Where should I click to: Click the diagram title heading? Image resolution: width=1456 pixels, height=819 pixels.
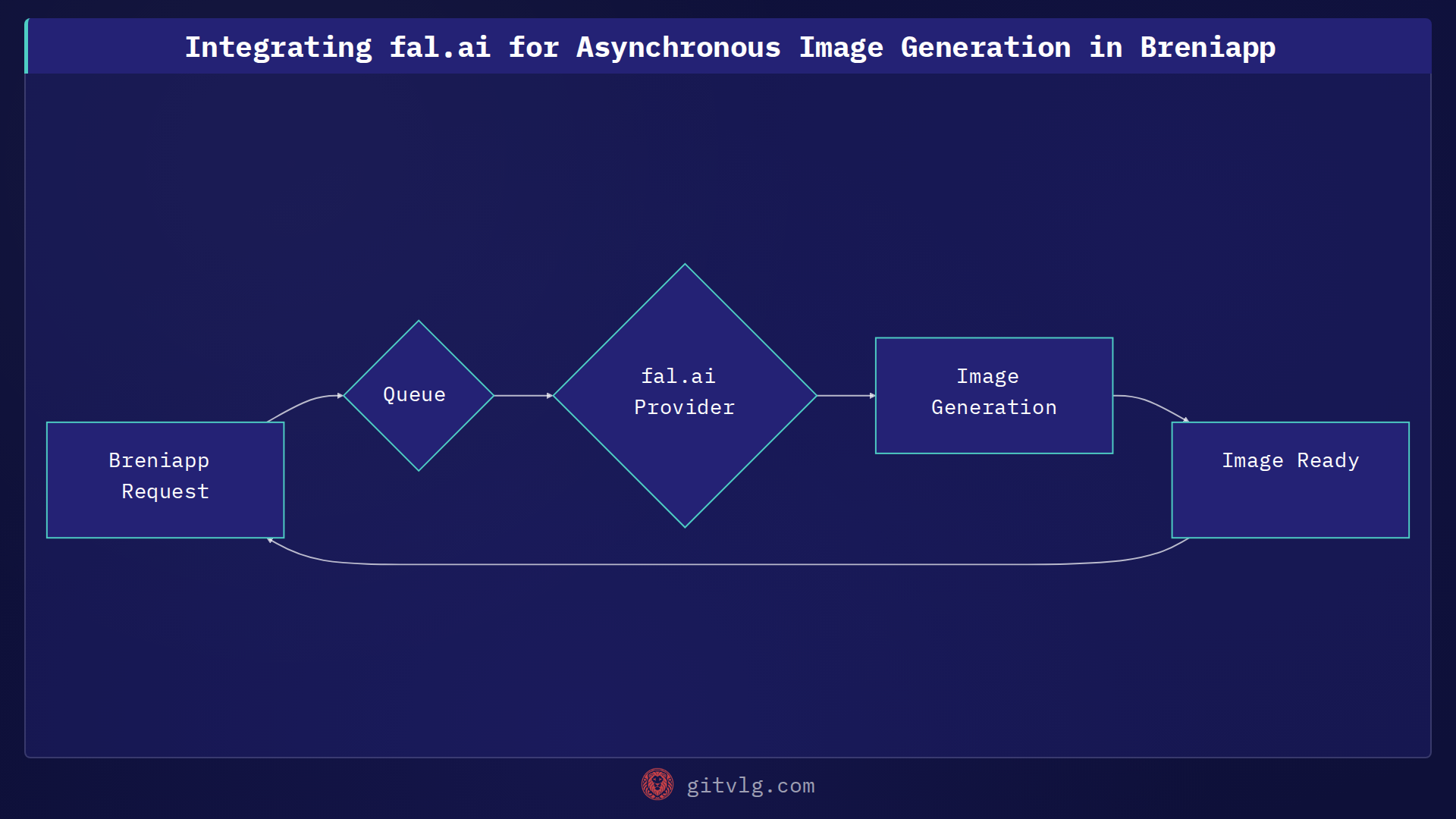tap(730, 47)
